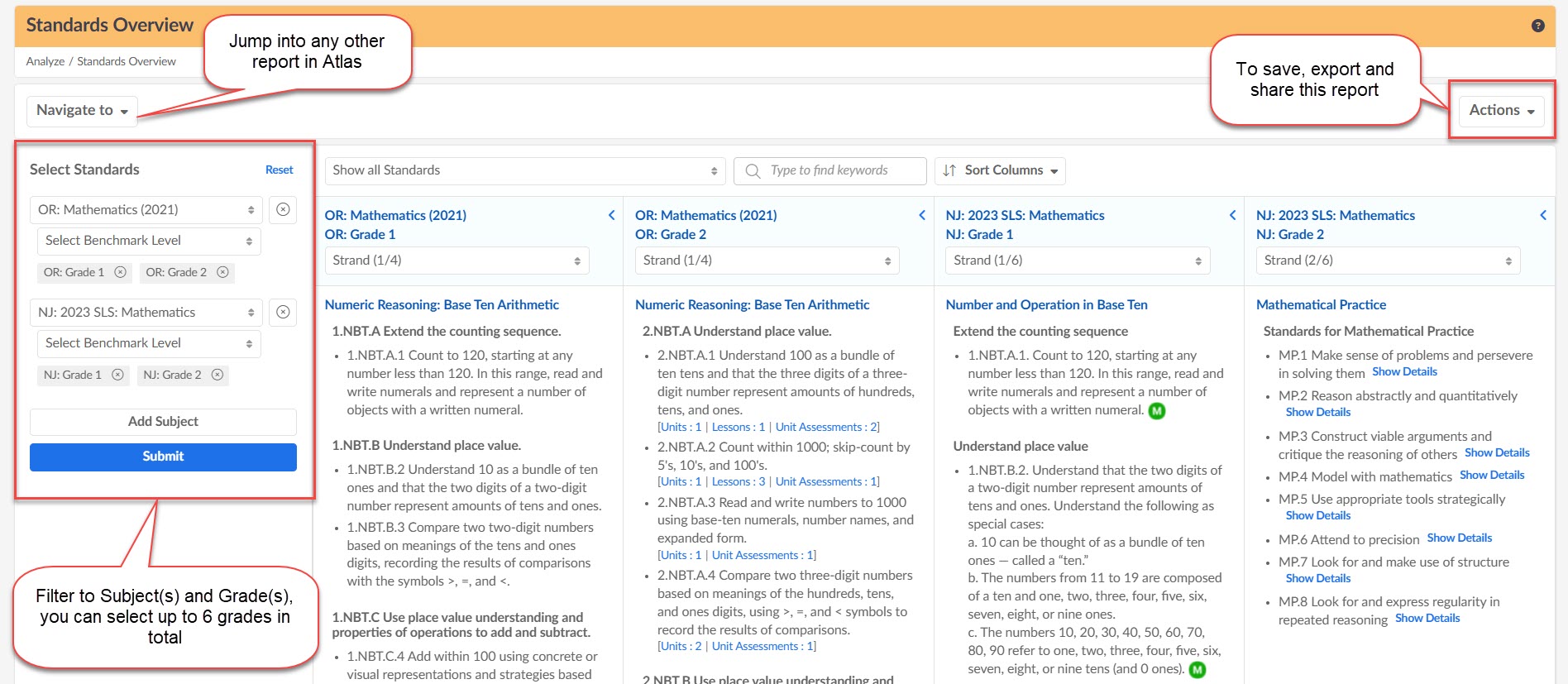The image size is (1568, 684).
Task: Show Details for MP.5 Use appropriate tools
Action: click(1318, 516)
